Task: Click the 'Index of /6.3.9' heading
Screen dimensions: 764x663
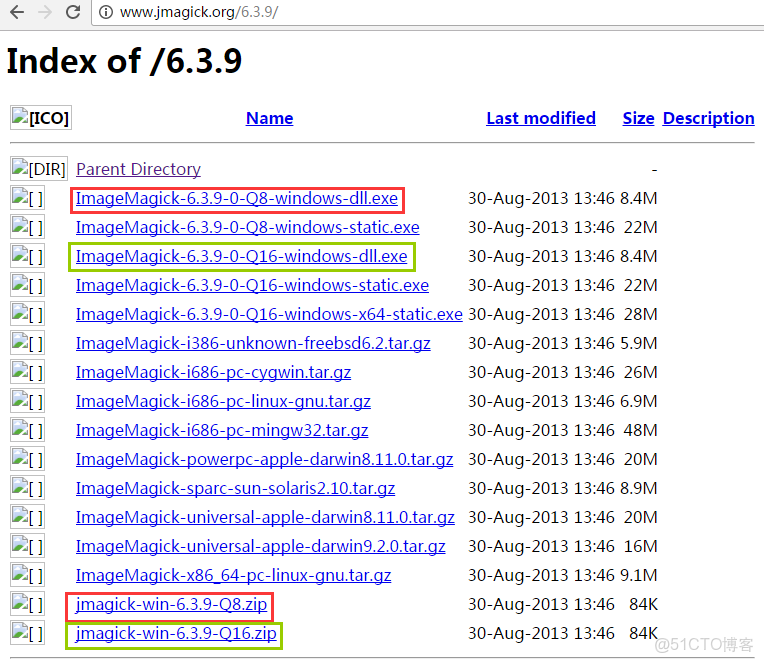Action: (x=124, y=61)
